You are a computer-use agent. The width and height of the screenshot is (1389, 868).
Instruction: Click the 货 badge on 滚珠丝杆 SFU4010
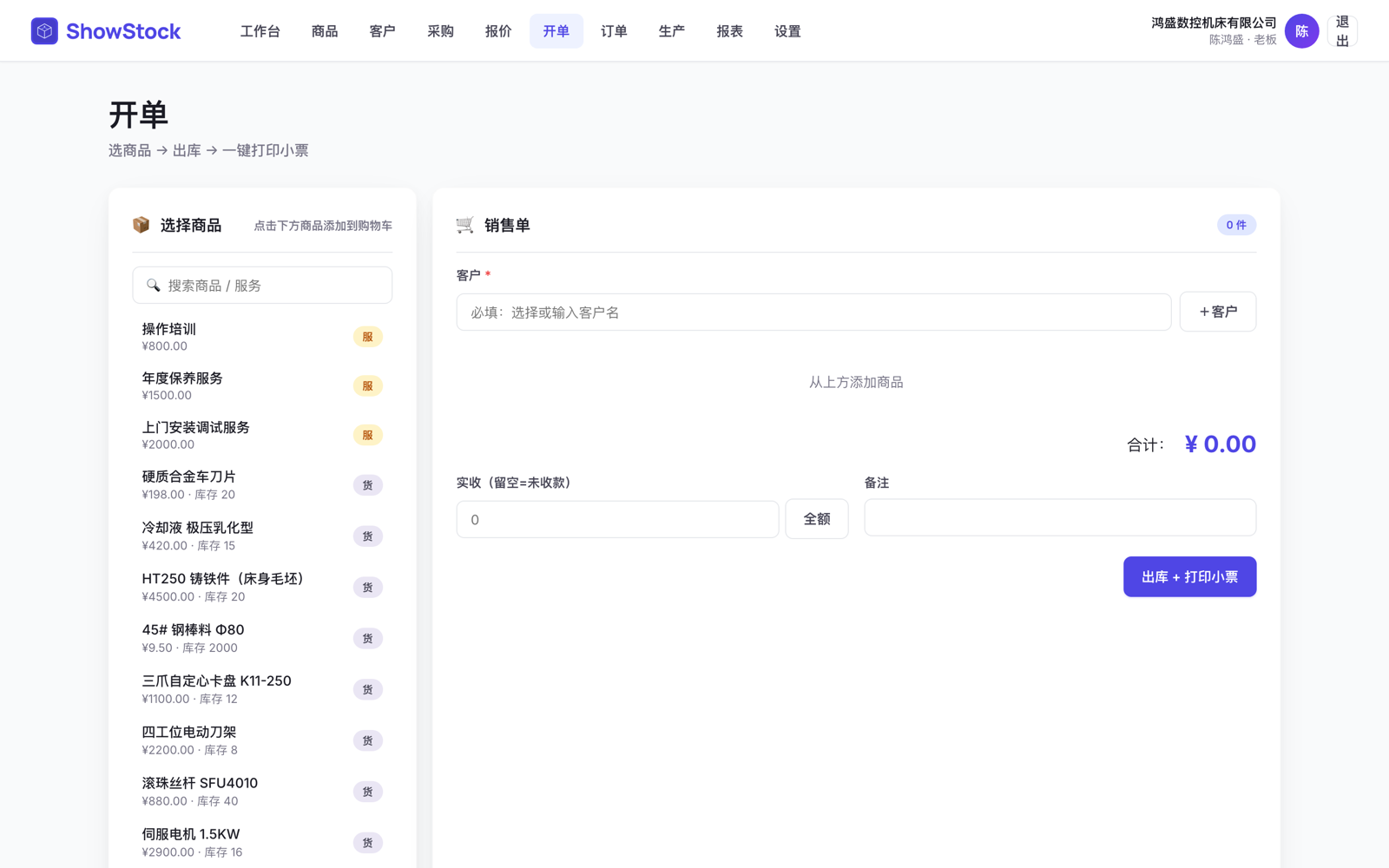click(368, 792)
